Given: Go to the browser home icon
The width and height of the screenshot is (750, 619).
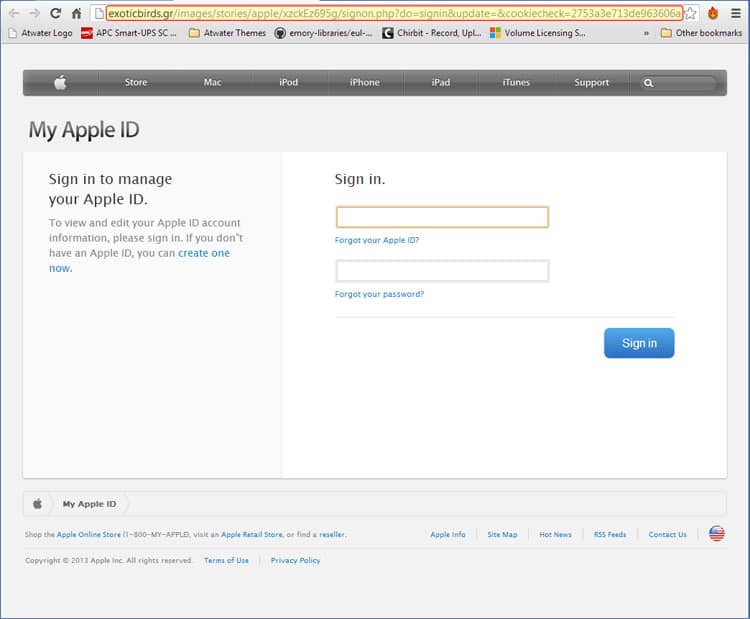Looking at the screenshot, I should pos(77,13).
